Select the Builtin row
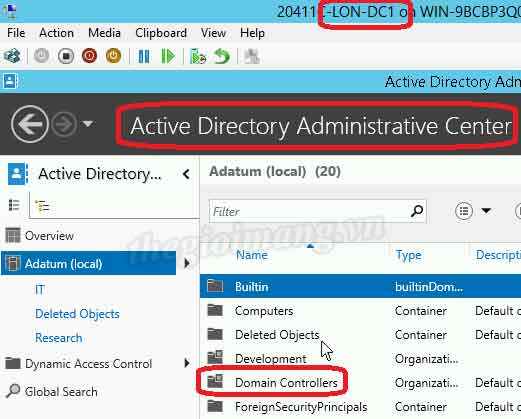 [360, 286]
